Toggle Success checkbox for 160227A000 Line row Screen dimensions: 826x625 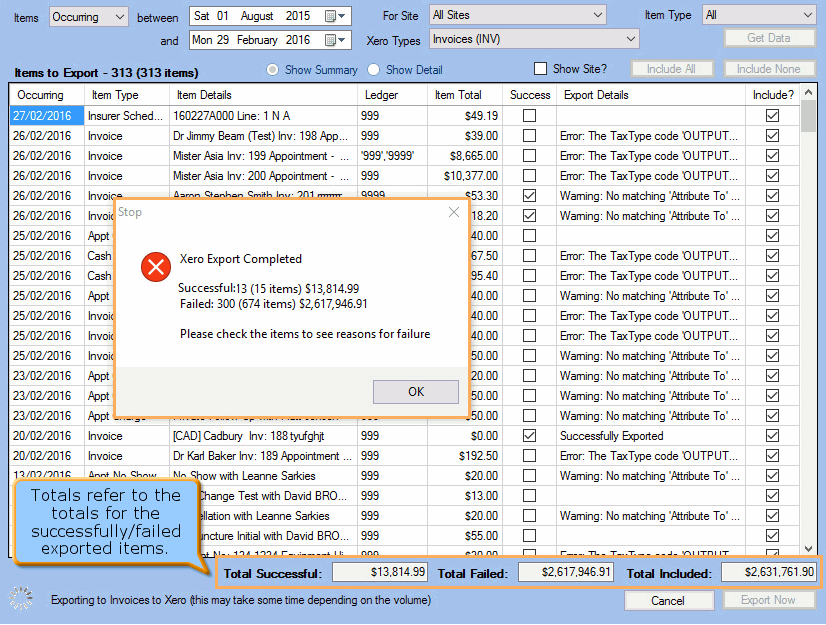click(529, 115)
